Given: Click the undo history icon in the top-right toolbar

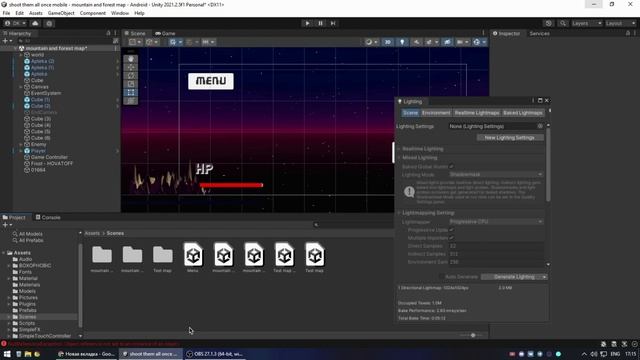Looking at the screenshot, I should (x=549, y=23).
